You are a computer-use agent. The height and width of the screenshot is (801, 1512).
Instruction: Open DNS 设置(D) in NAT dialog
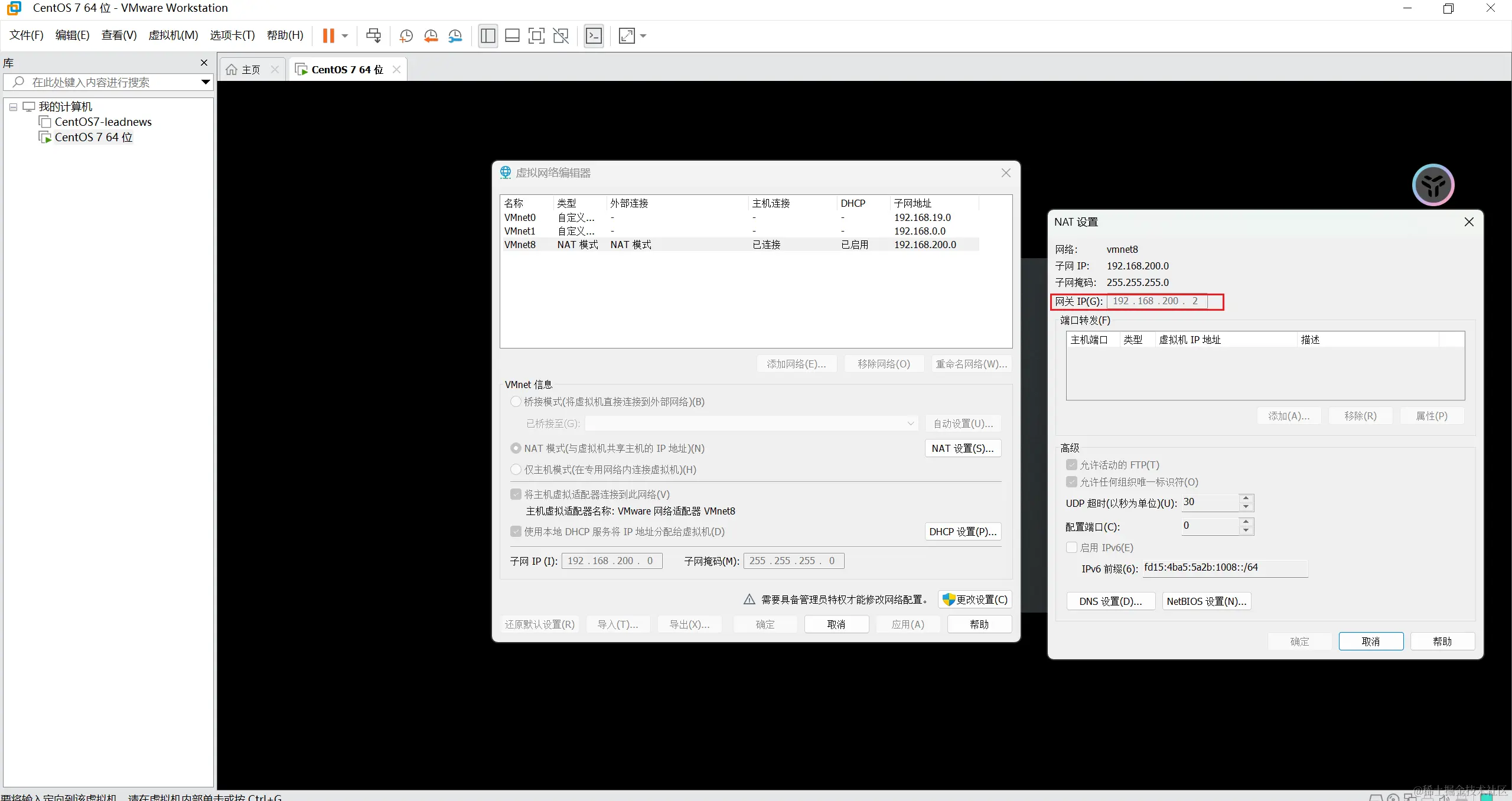[1110, 601]
